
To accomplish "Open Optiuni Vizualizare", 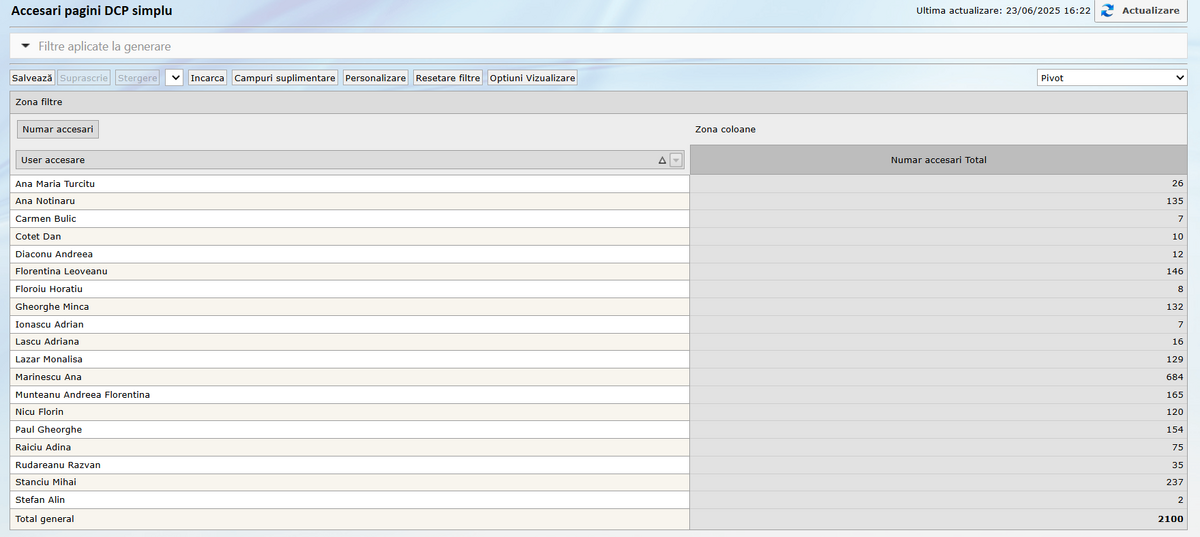I will click(x=533, y=77).
